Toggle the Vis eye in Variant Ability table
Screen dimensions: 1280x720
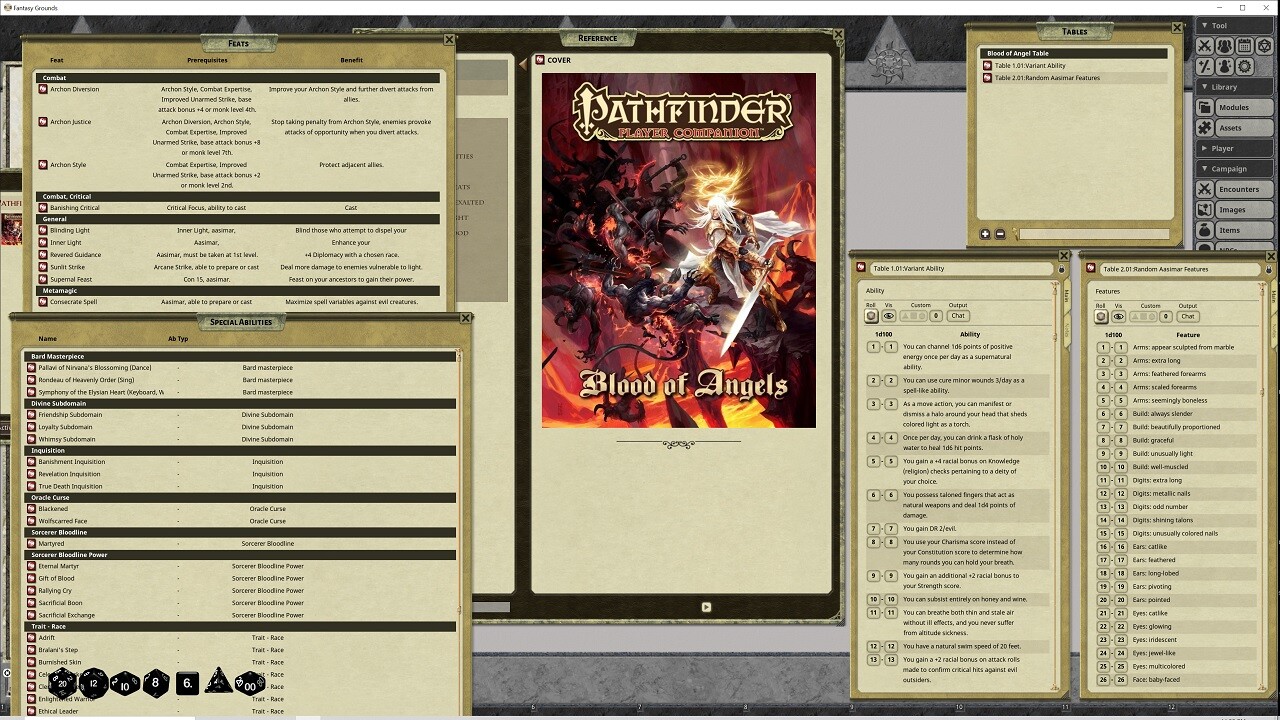[x=889, y=316]
